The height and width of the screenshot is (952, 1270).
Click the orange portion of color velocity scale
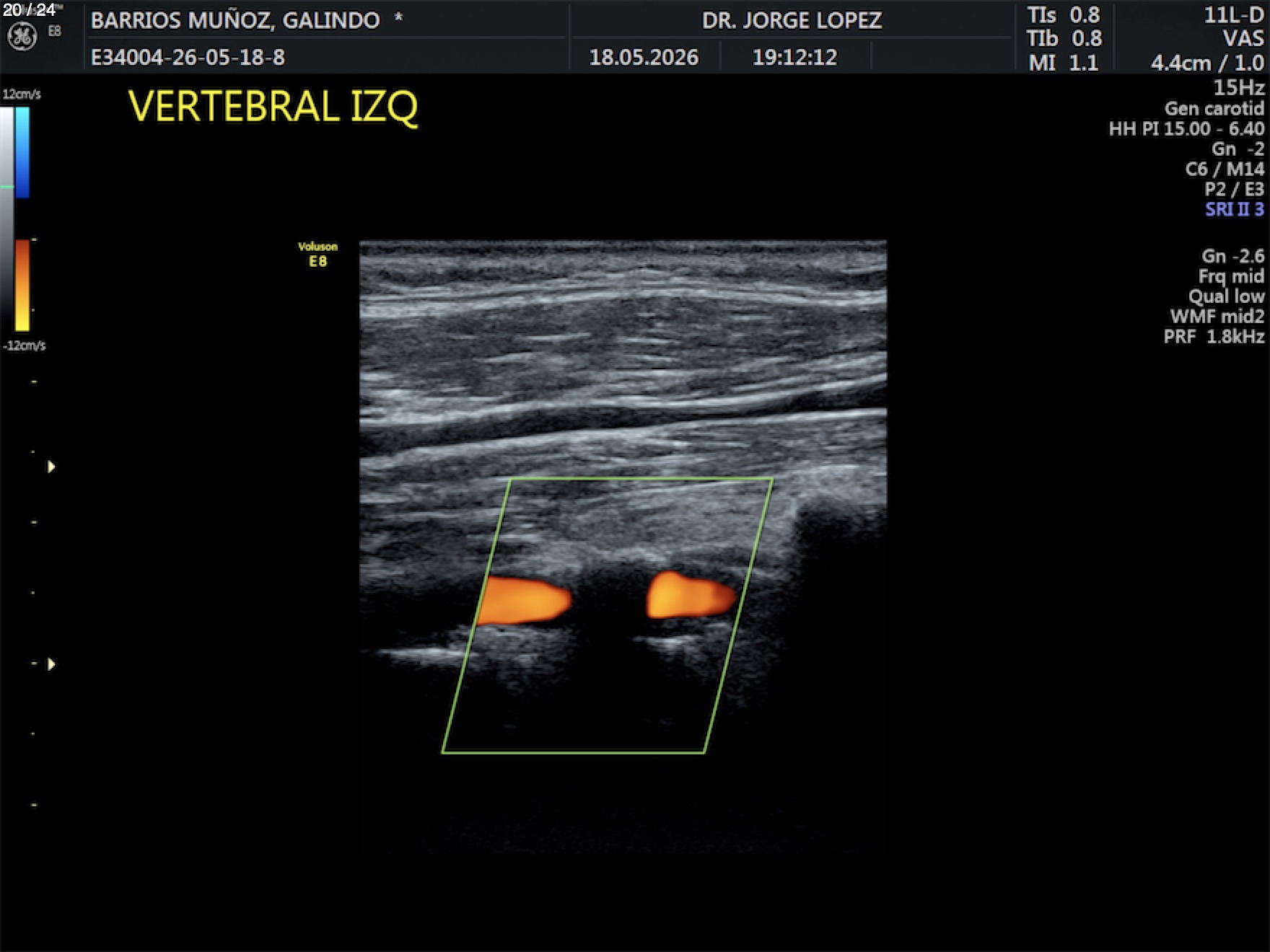[x=22, y=285]
